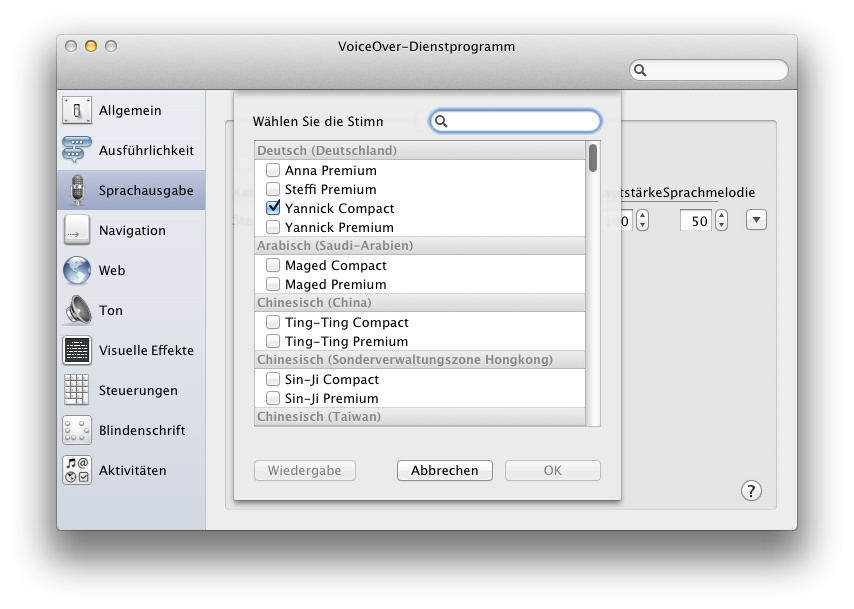
Task: Open the Web globe icon
Action: (77, 271)
